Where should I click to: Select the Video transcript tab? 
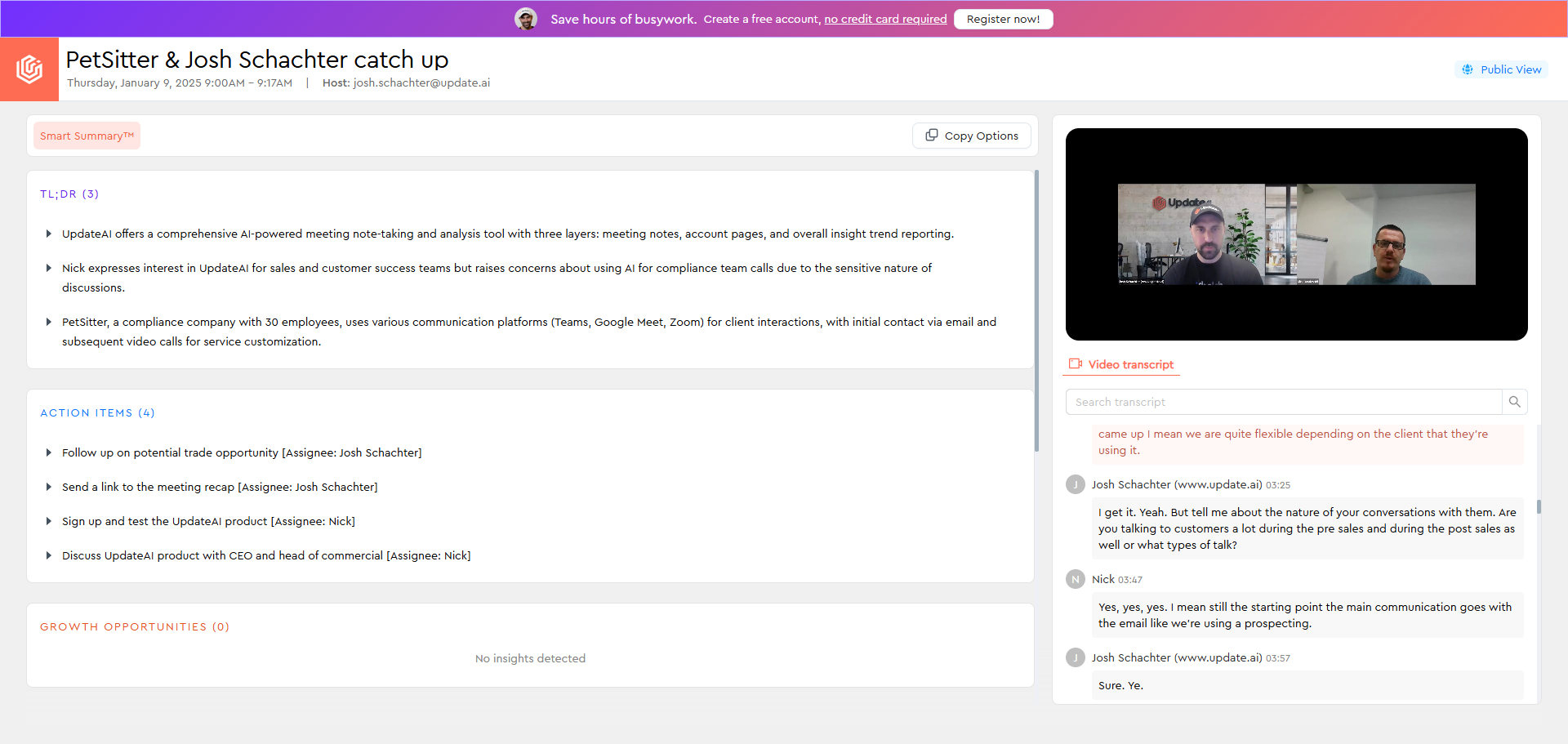coord(1121,365)
